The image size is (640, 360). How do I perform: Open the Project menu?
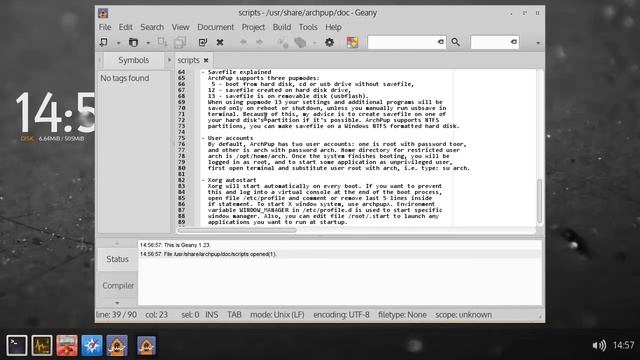[253, 27]
